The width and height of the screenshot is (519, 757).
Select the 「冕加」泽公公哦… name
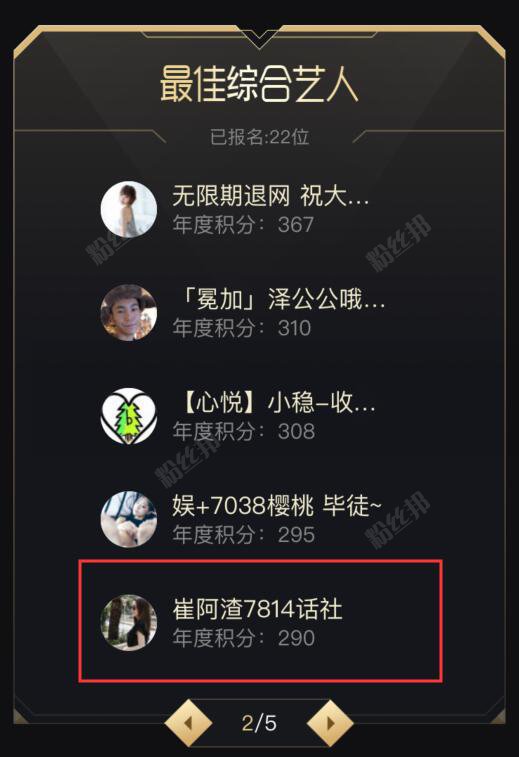tap(279, 299)
